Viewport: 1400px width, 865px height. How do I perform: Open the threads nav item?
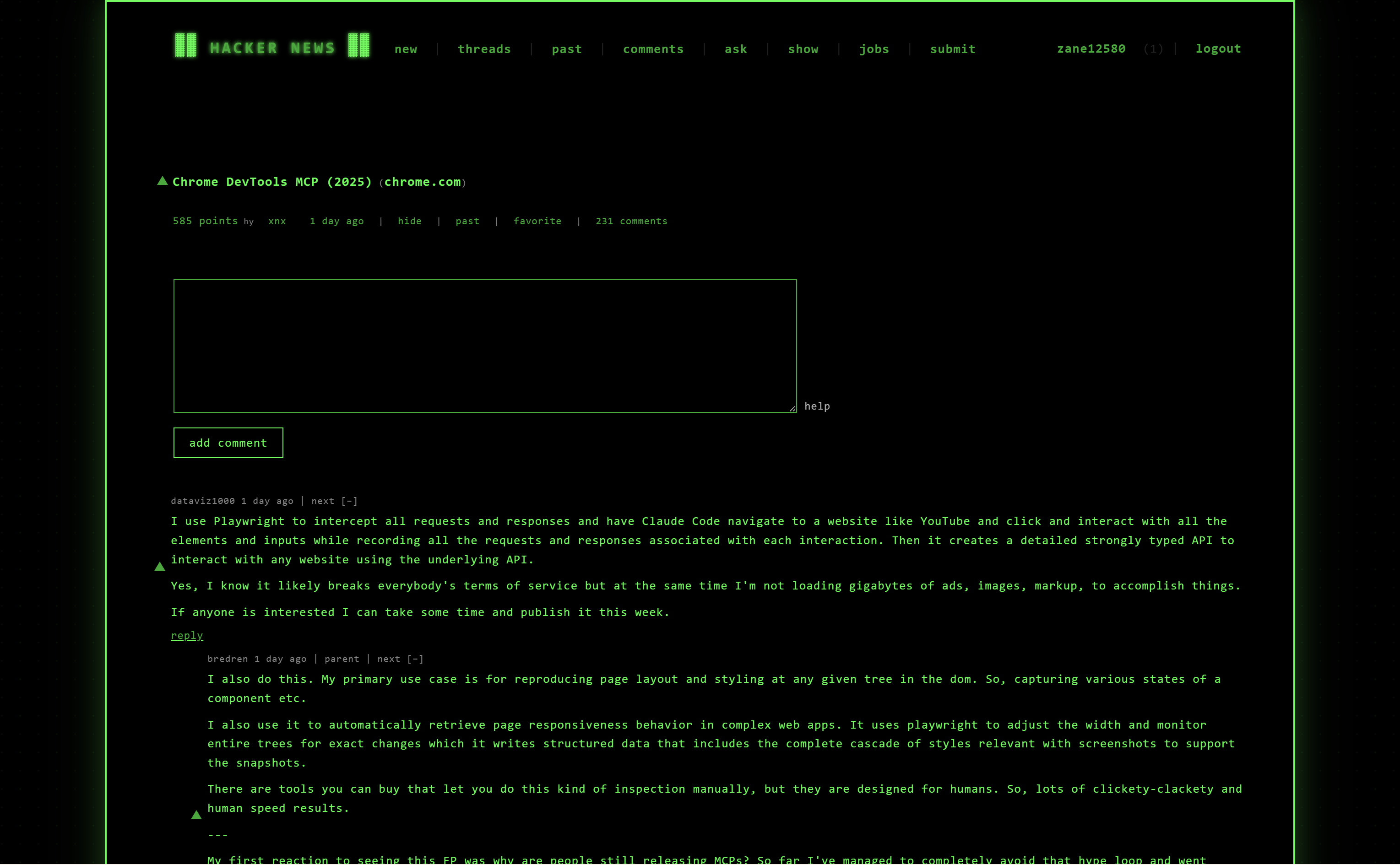point(484,49)
